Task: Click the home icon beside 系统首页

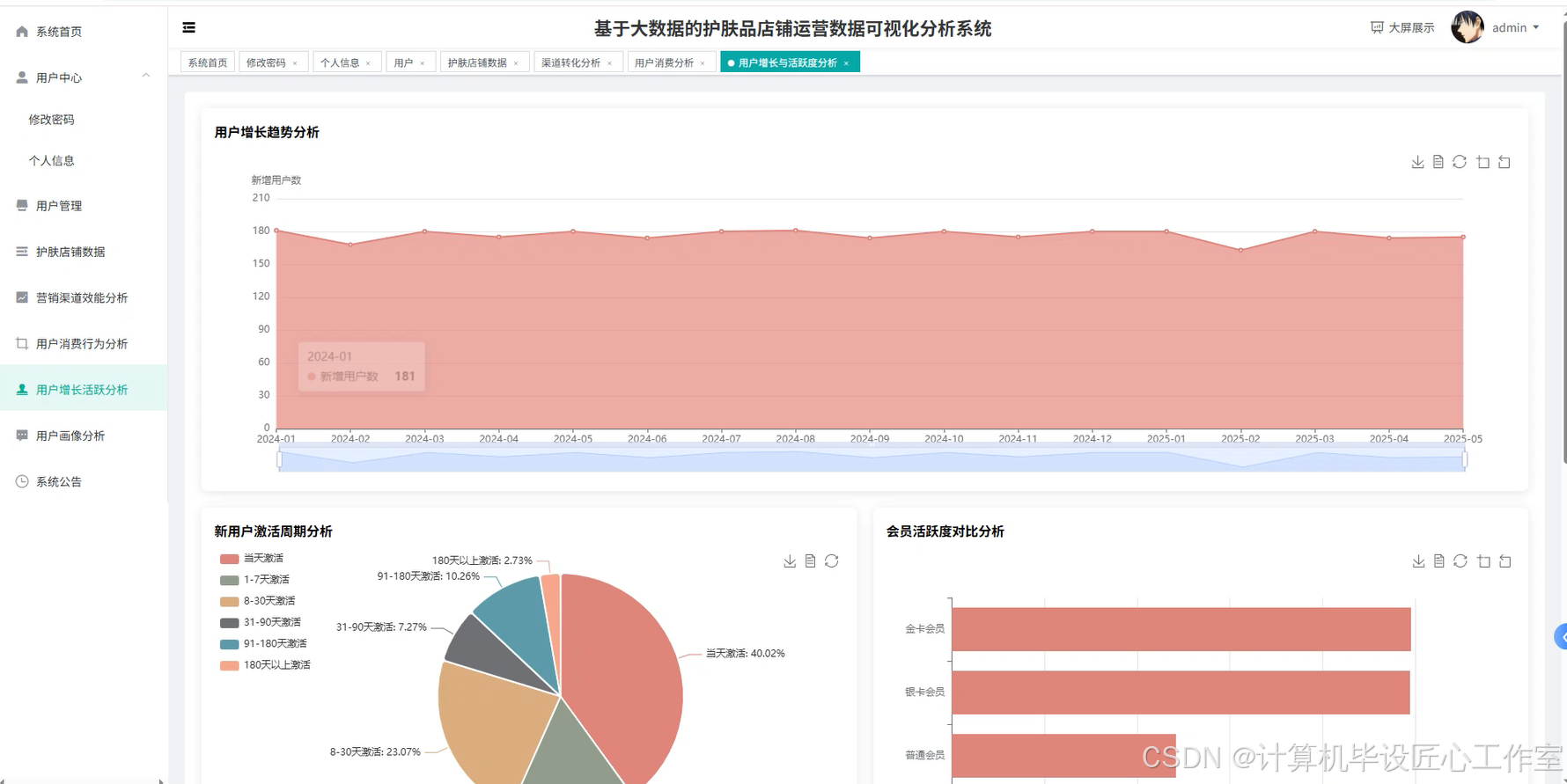Action: click(x=22, y=32)
